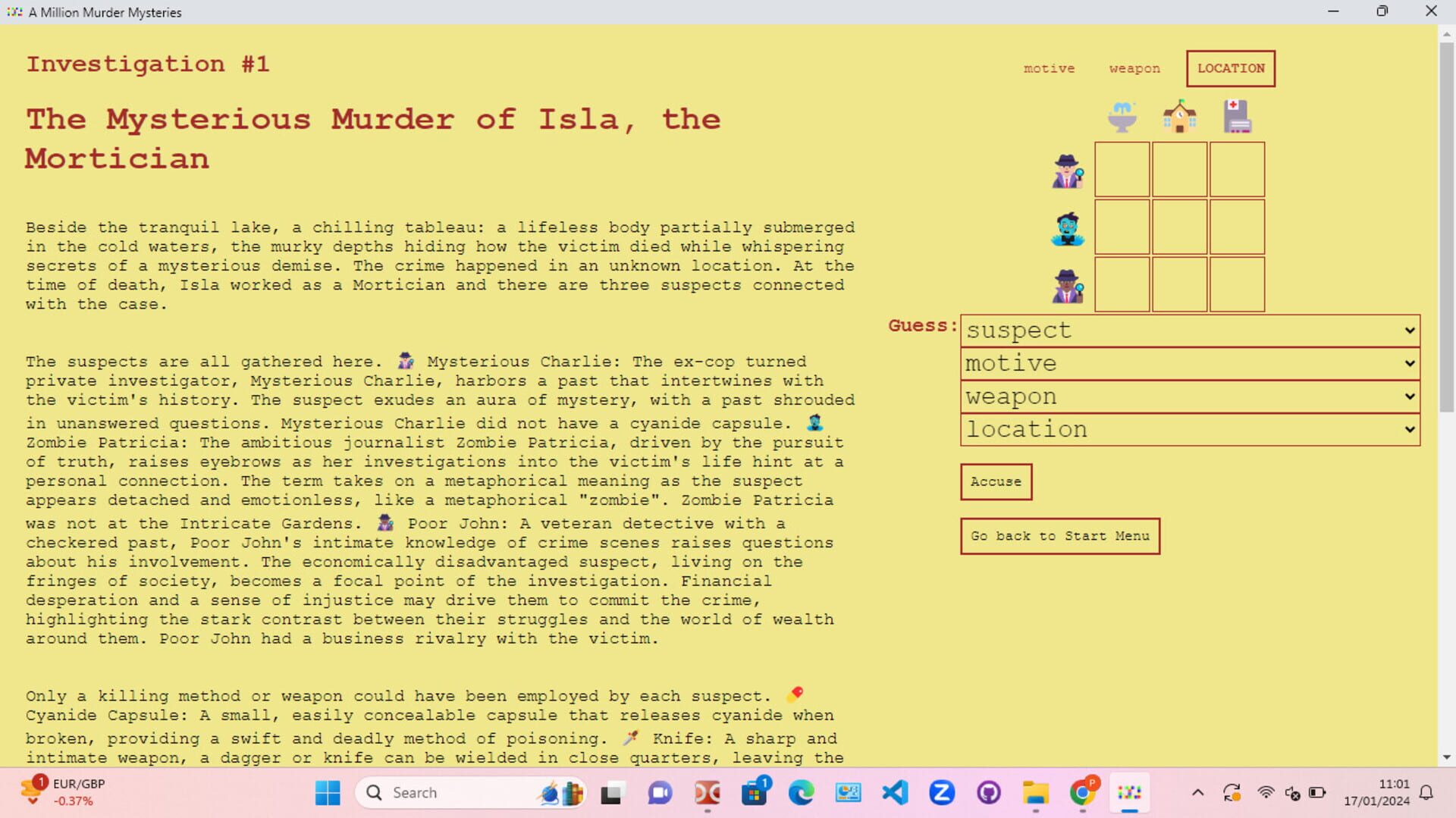This screenshot has width=1456, height=818.
Task: Open Visual Studio Code from the taskbar
Action: [895, 793]
